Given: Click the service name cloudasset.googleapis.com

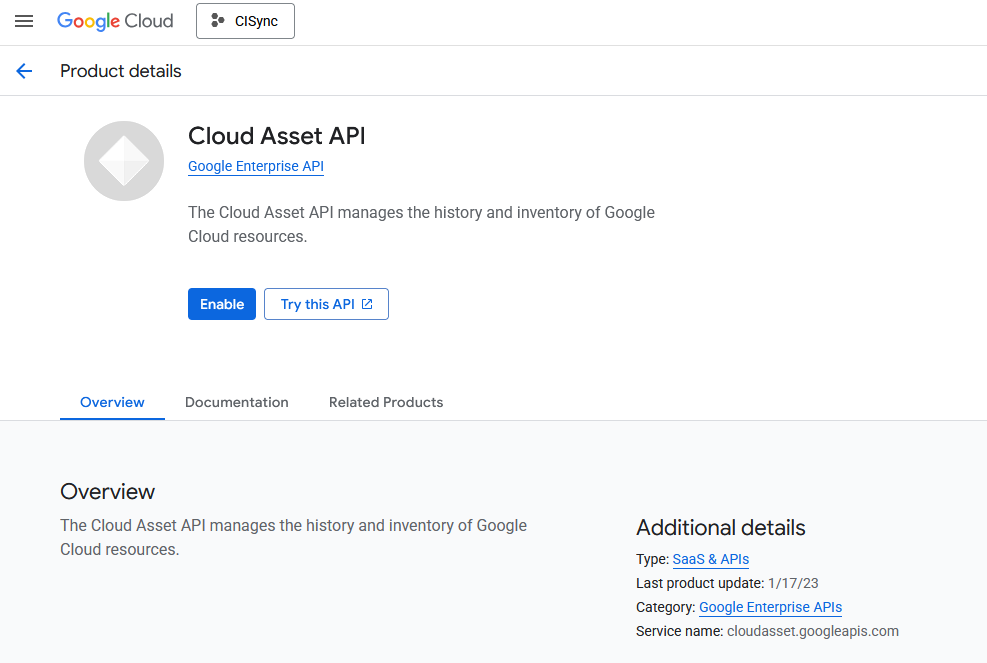Looking at the screenshot, I should [813, 631].
